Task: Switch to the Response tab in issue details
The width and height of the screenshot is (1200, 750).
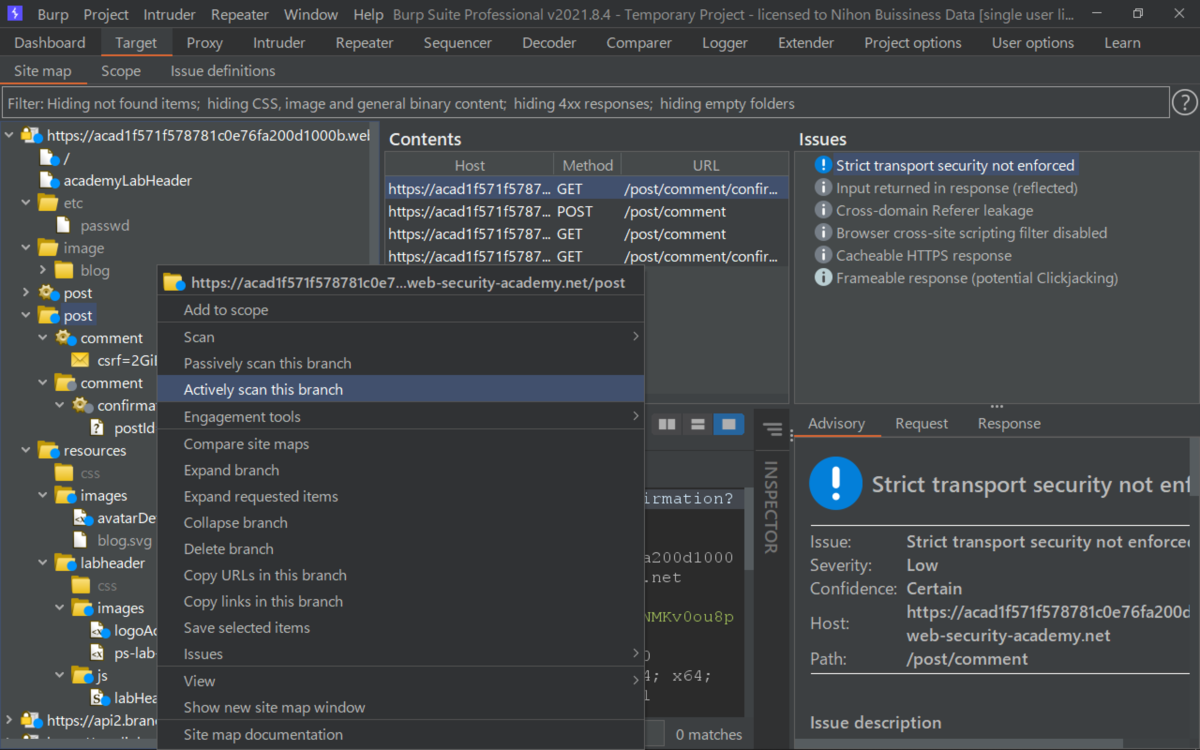Action: [1009, 423]
